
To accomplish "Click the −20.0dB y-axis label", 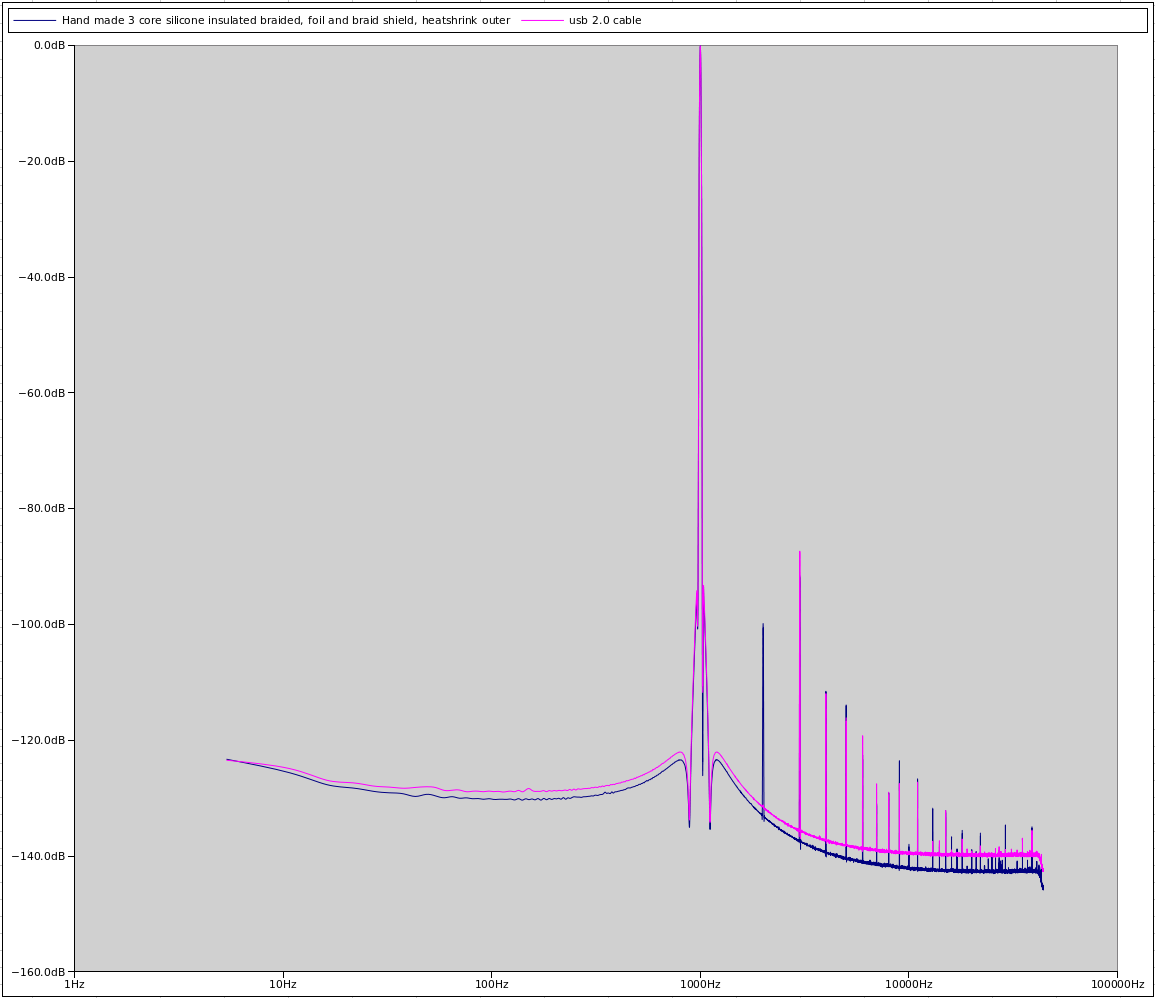I will (41, 161).
